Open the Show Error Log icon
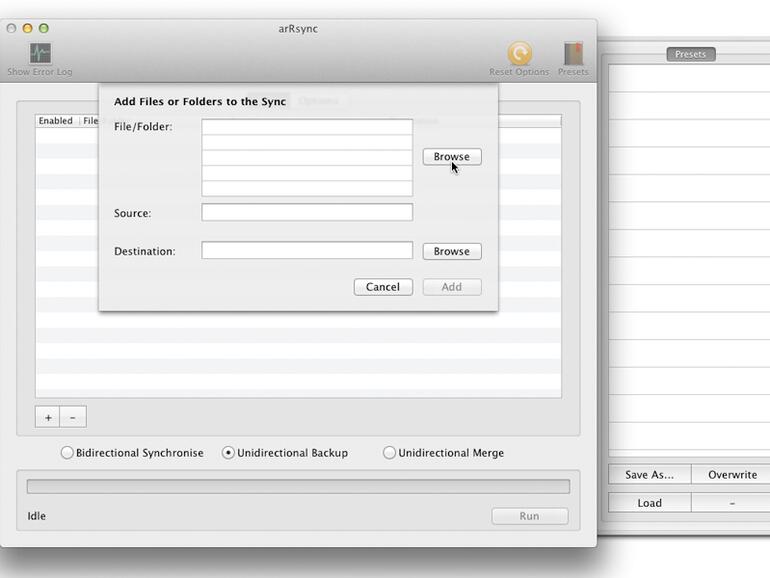Viewport: 770px width, 578px height. 39,54
